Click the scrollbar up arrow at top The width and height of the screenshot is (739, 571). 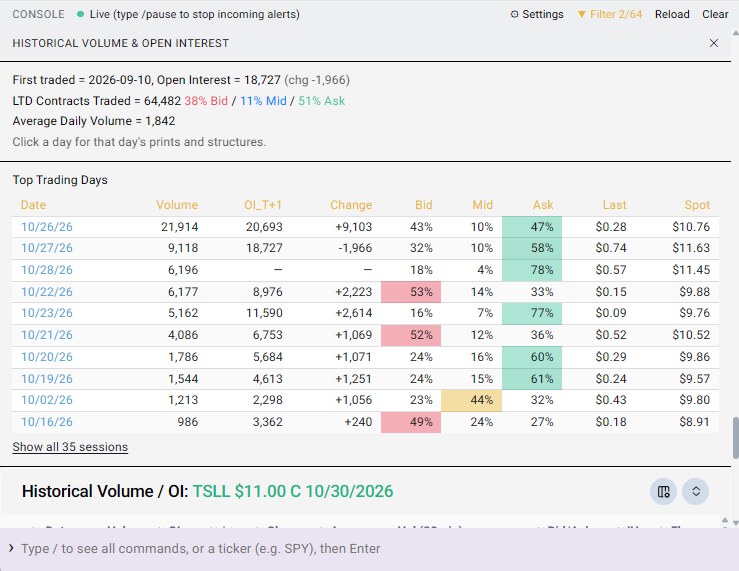[735, 33]
